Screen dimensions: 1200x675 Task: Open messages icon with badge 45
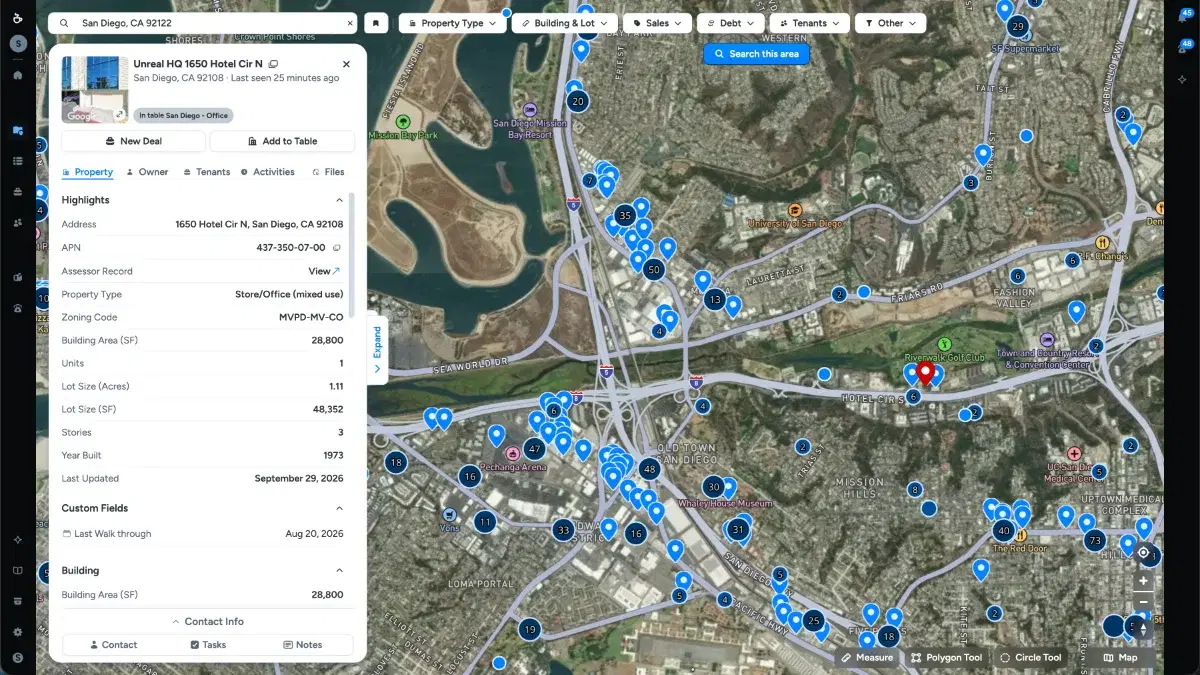(x=1182, y=16)
